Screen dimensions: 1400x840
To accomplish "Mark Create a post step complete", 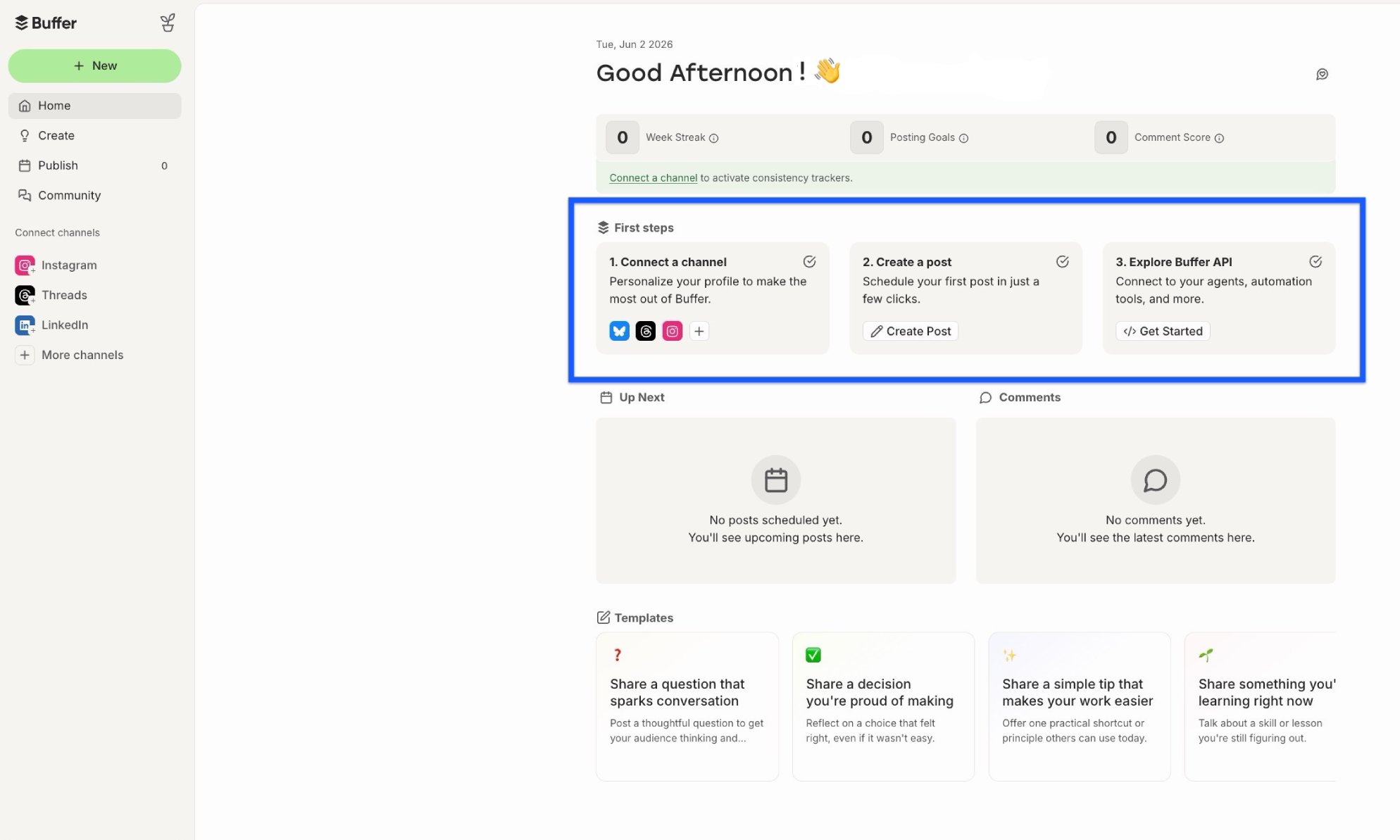I will tap(1062, 262).
